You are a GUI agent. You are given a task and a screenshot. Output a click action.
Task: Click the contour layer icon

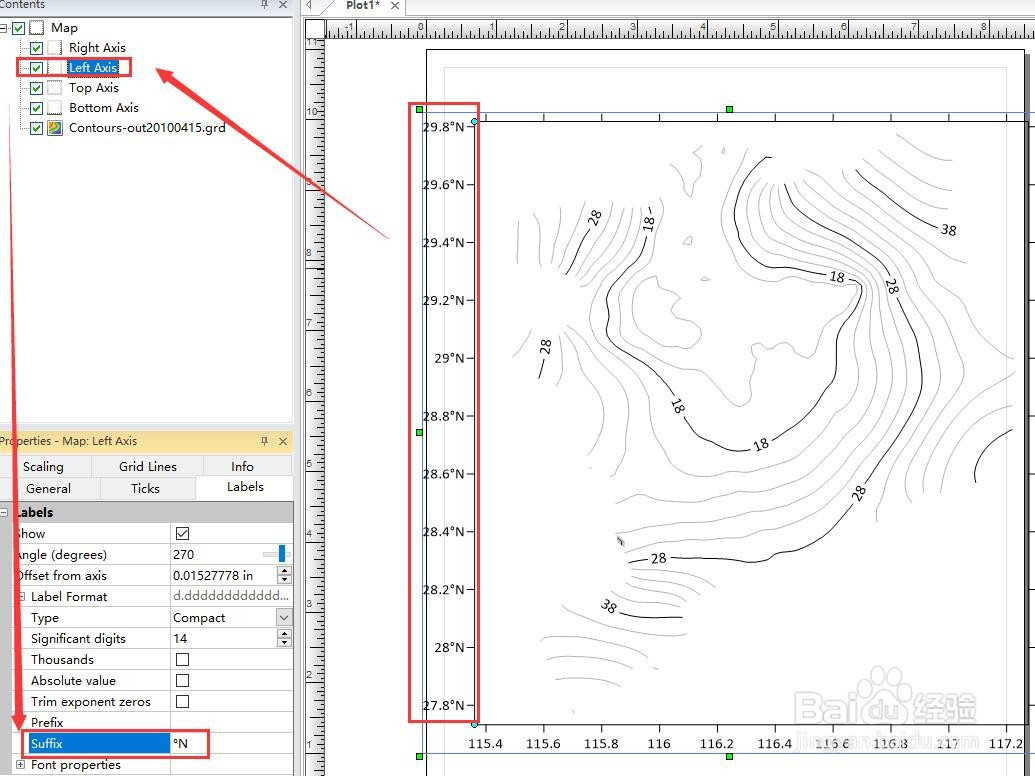(55, 128)
